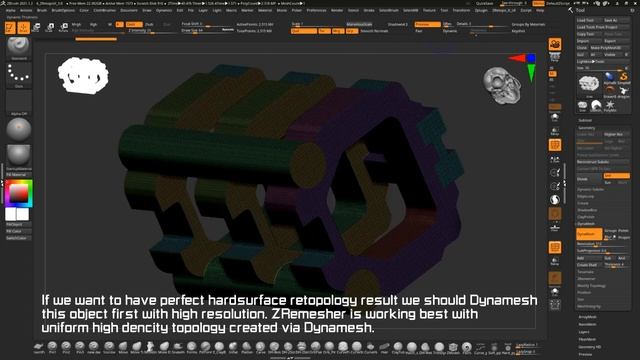The height and width of the screenshot is (360, 640).
Task: Select the dragon tool thumbnail
Action: pos(623,91)
